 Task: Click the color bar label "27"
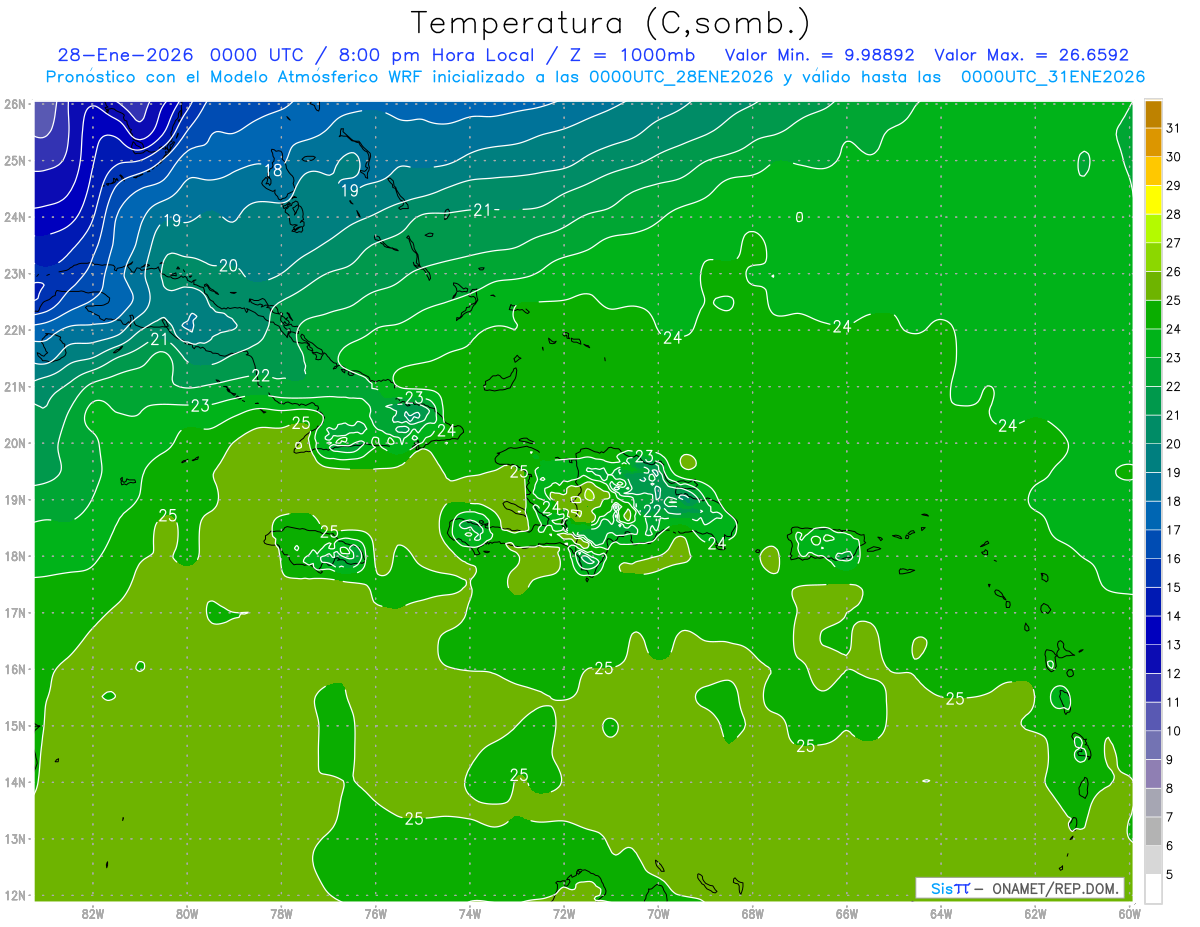[1173, 243]
